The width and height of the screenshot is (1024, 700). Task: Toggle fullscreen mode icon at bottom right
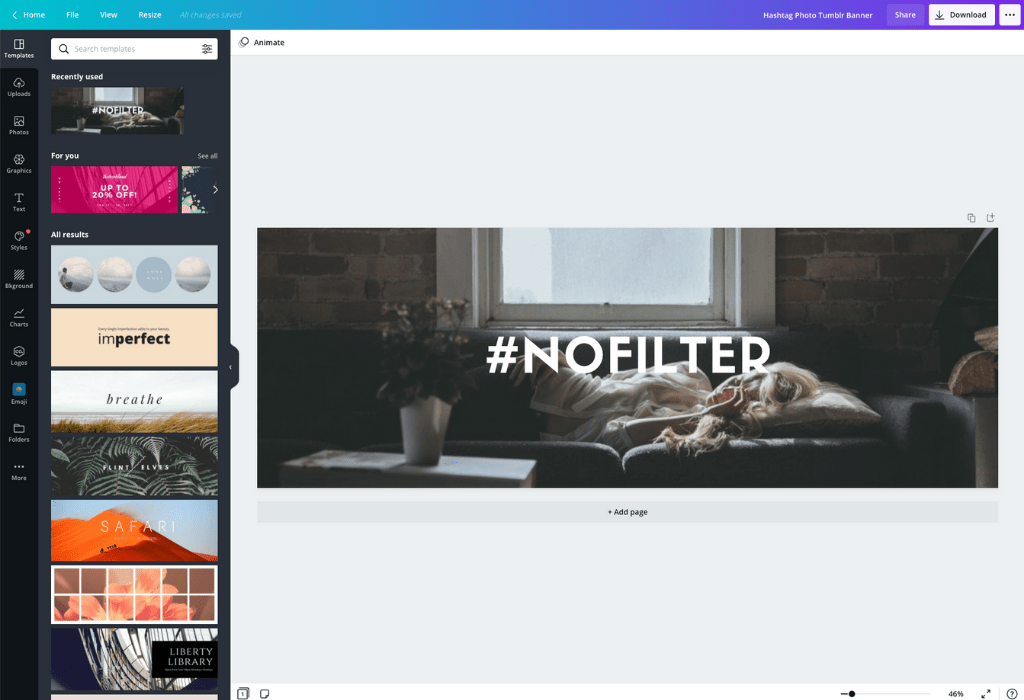point(986,693)
